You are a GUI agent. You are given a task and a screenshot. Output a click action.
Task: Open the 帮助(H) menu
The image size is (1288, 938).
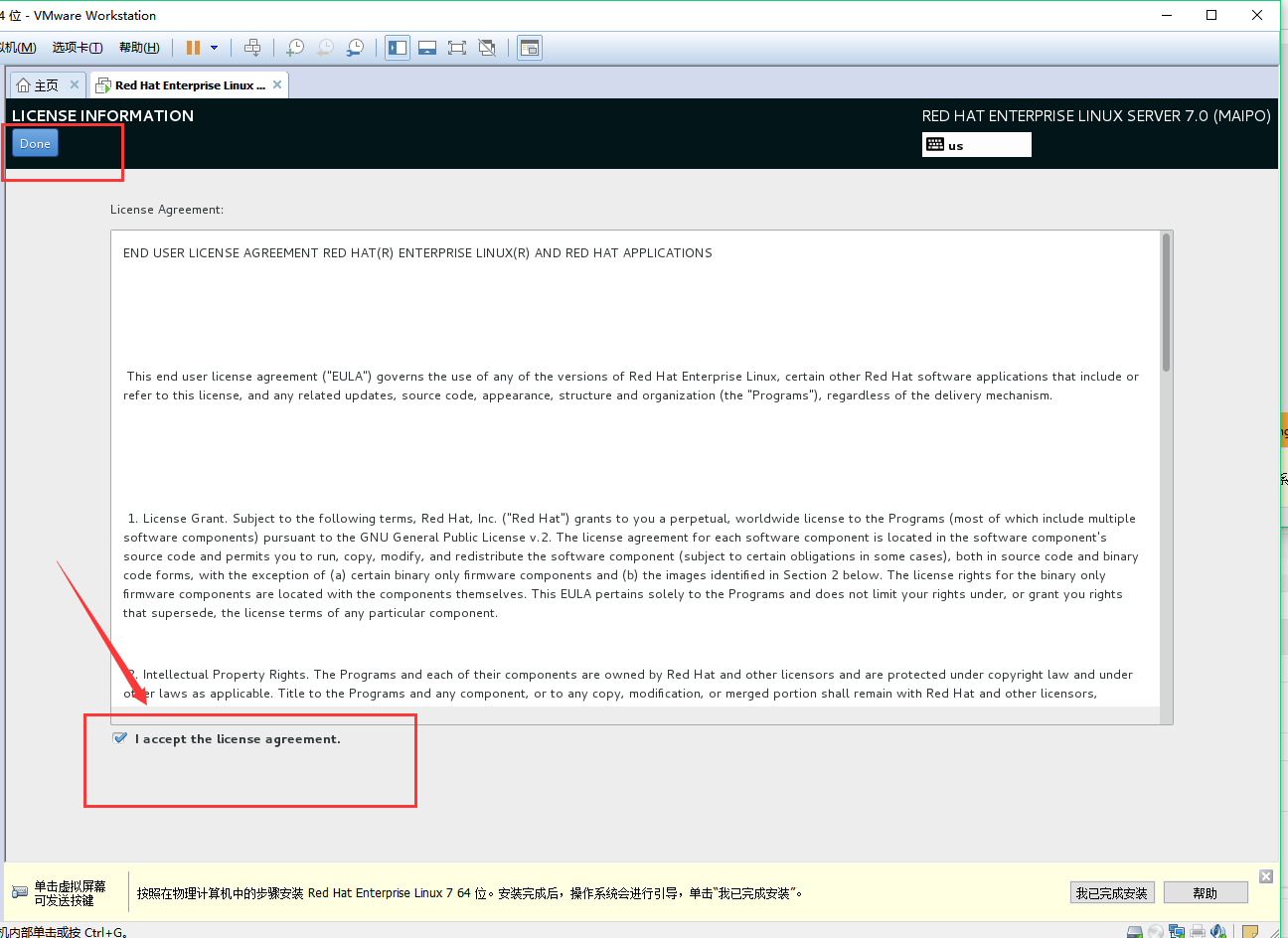139,48
